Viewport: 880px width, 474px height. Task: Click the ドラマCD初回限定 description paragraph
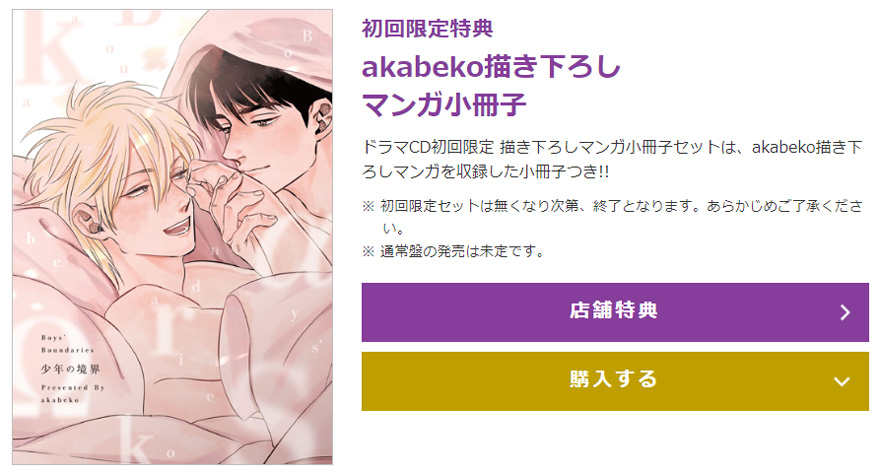pos(612,159)
